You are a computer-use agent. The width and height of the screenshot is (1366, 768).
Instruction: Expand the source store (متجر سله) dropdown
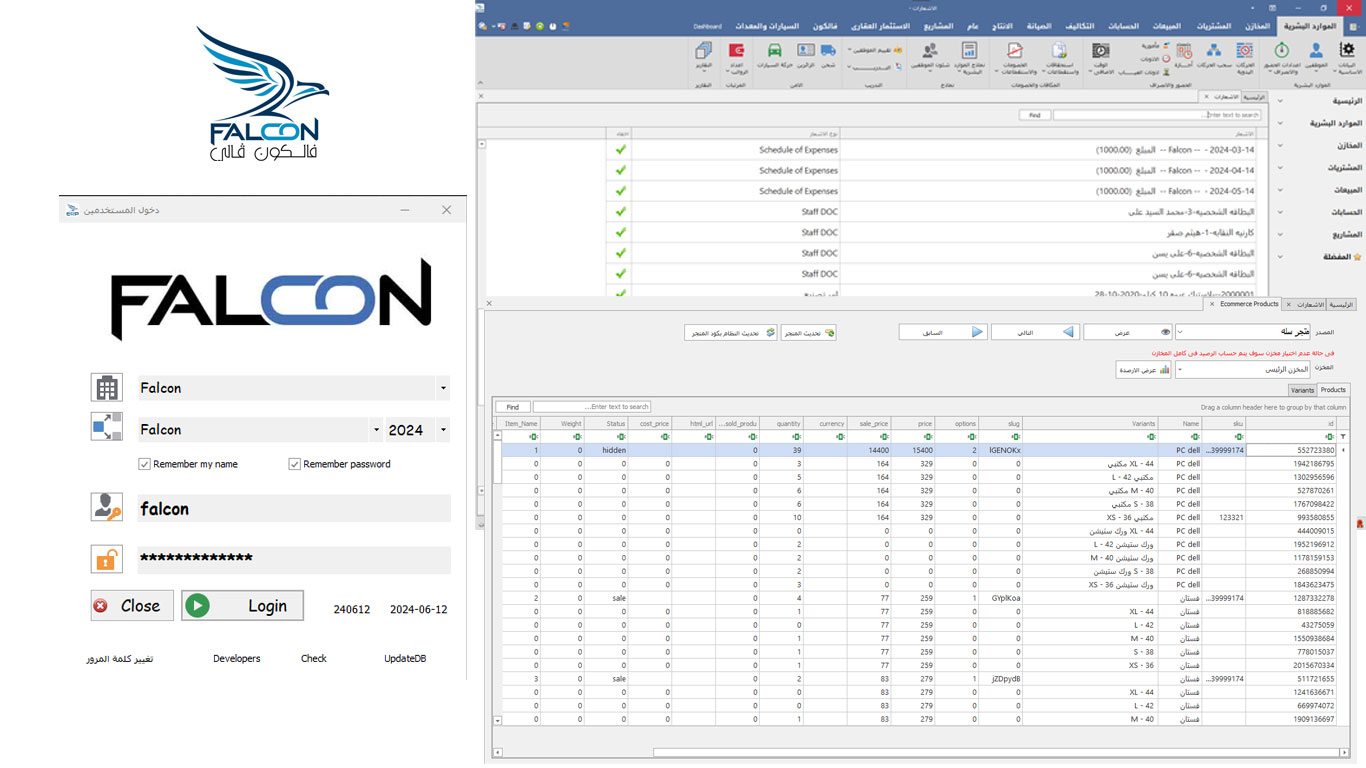(1180, 332)
